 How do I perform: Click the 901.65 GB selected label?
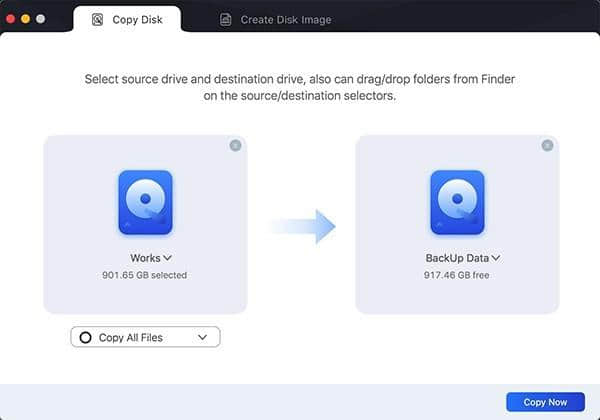click(x=145, y=275)
